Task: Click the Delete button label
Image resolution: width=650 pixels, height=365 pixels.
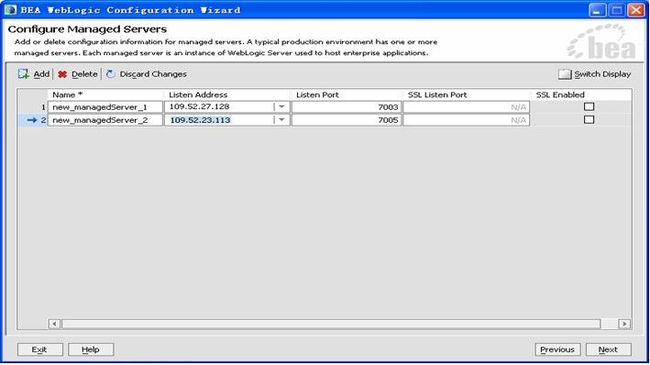Action: (84, 74)
